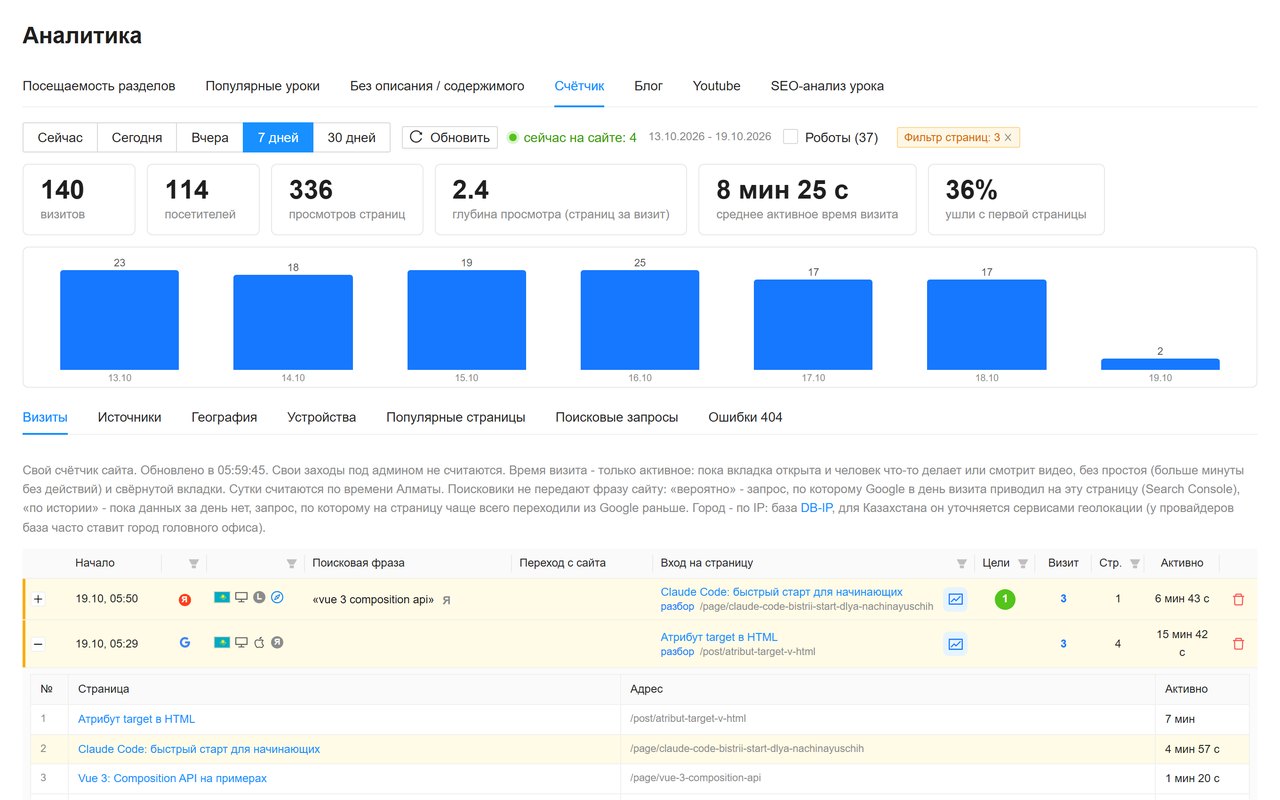The width and height of the screenshot is (1280, 800).
Task: Click the Google source icon in 05:29 row
Action: 185,643
